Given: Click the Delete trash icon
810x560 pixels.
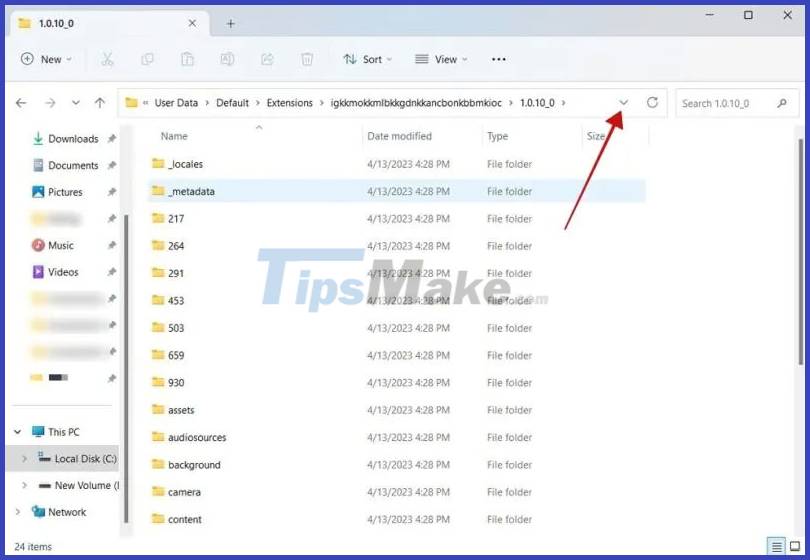Looking at the screenshot, I should point(307,59).
